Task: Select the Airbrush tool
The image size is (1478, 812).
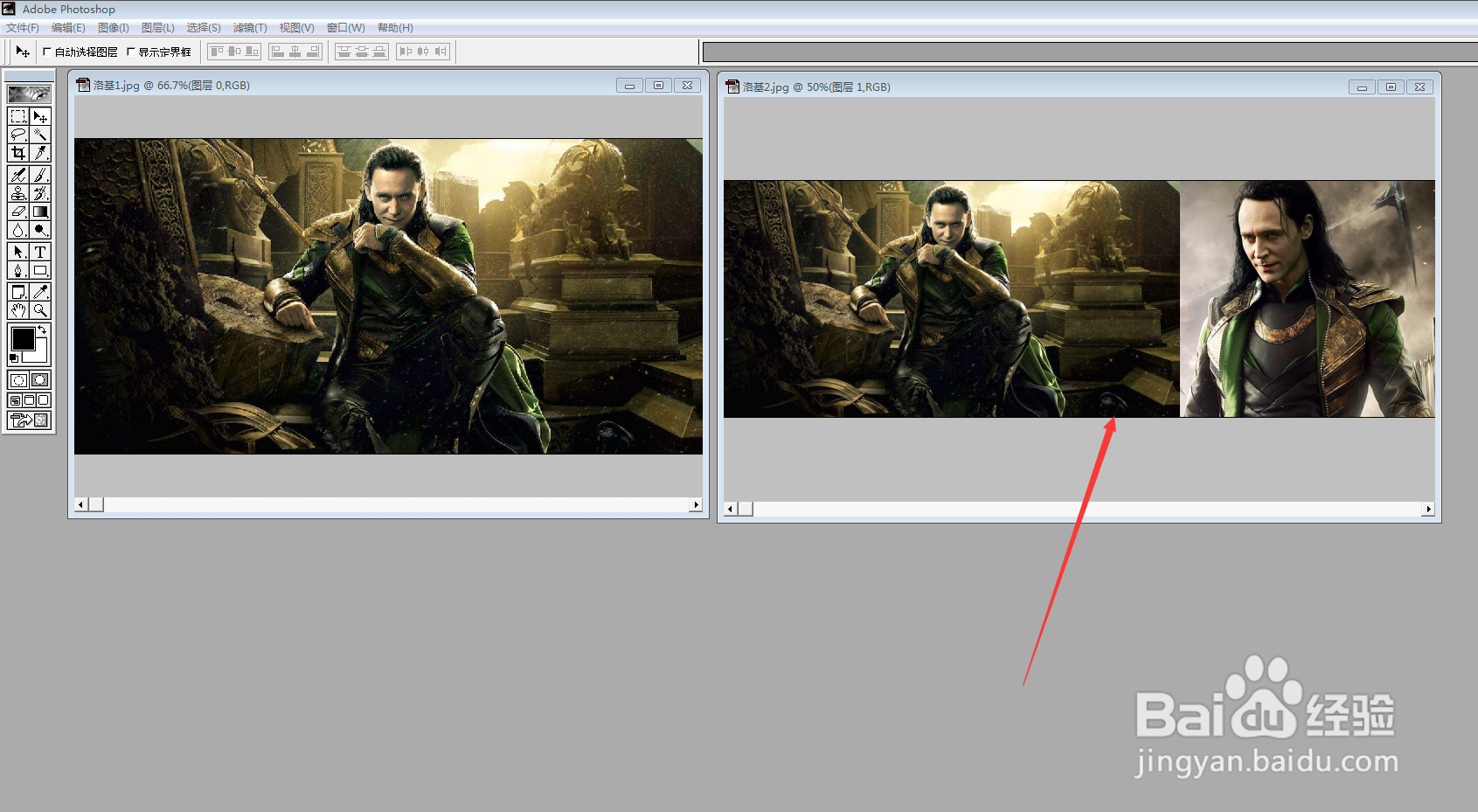Action: (x=18, y=175)
